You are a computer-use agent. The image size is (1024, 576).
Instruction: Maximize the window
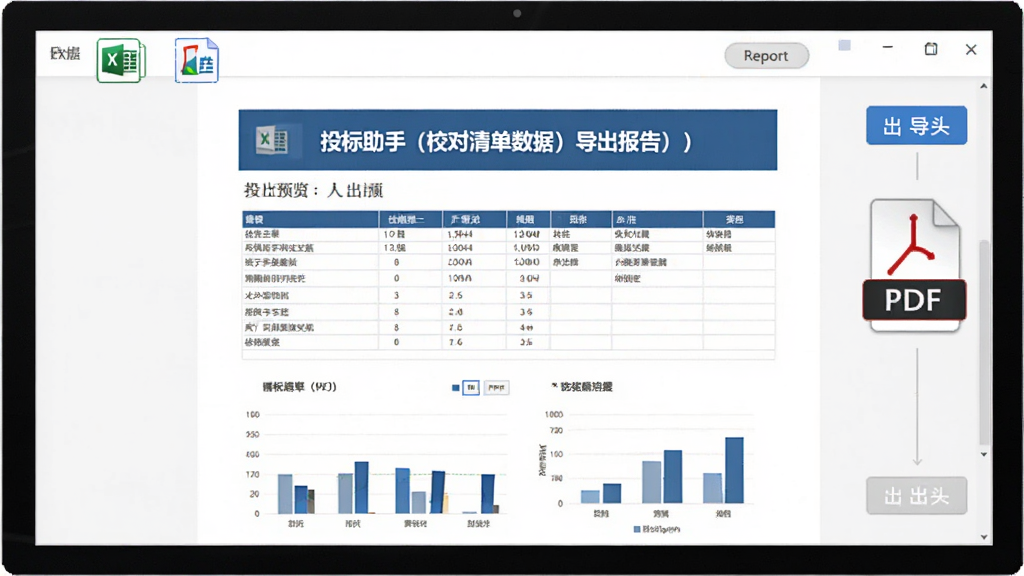click(931, 49)
